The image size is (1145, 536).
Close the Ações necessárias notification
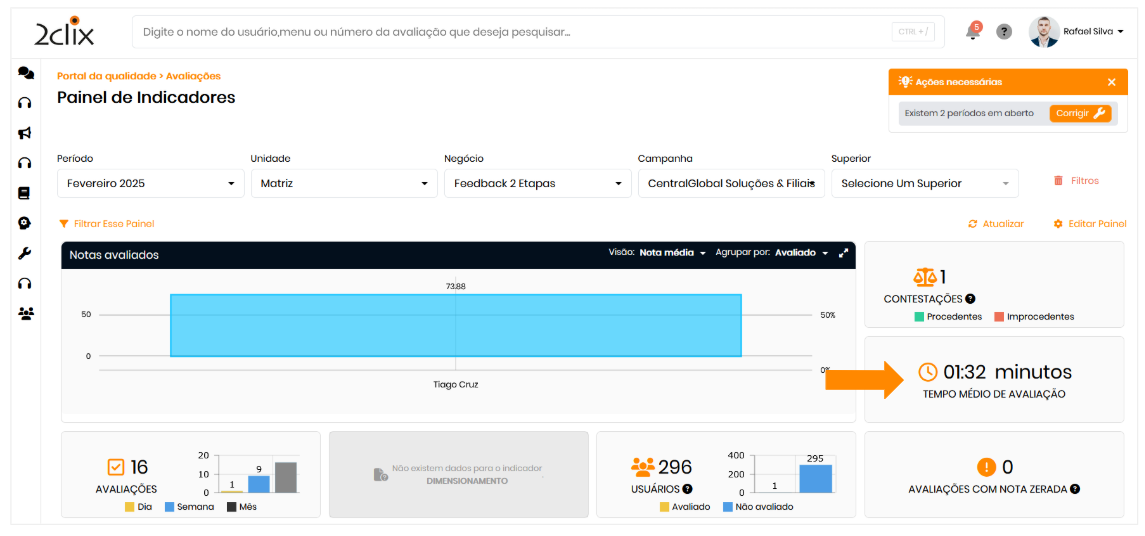(1111, 82)
